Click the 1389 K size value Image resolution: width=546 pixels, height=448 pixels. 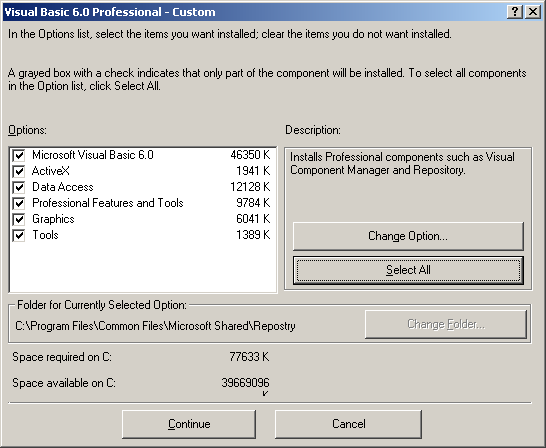click(253, 235)
